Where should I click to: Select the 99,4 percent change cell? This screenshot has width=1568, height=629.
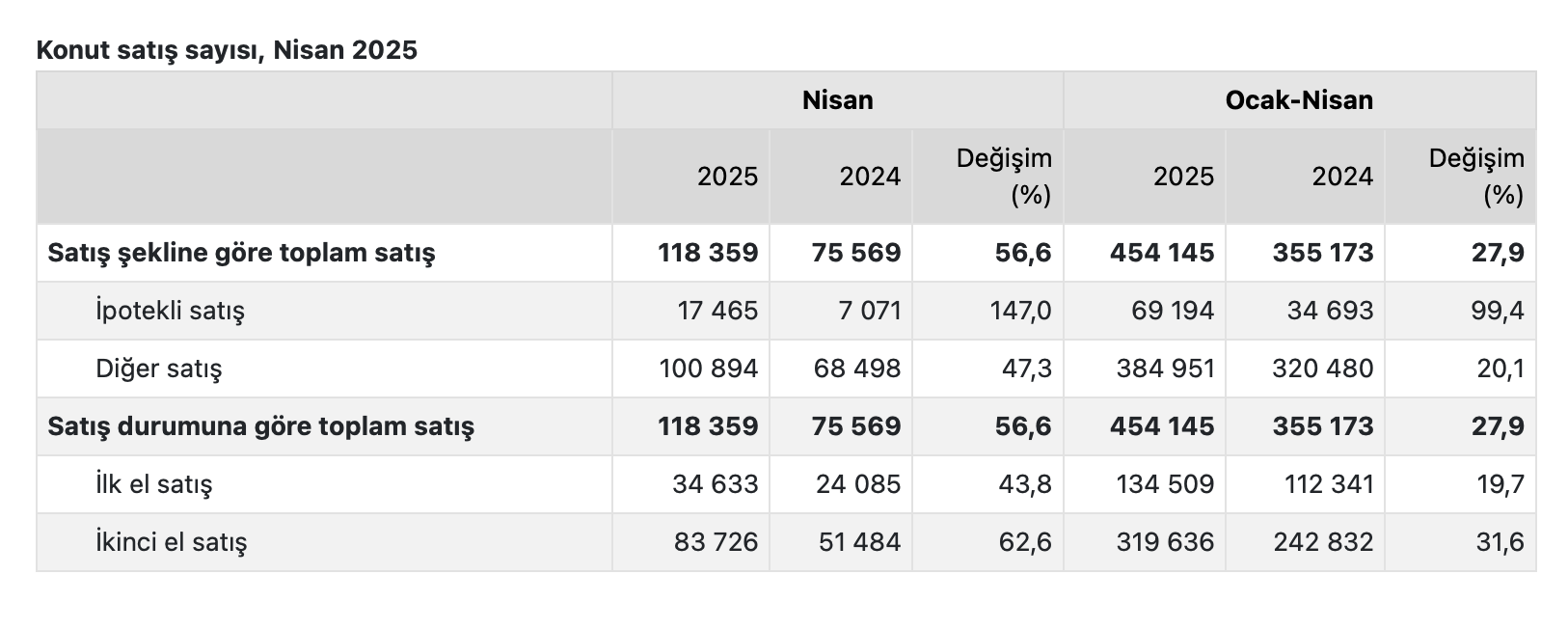1499,311
